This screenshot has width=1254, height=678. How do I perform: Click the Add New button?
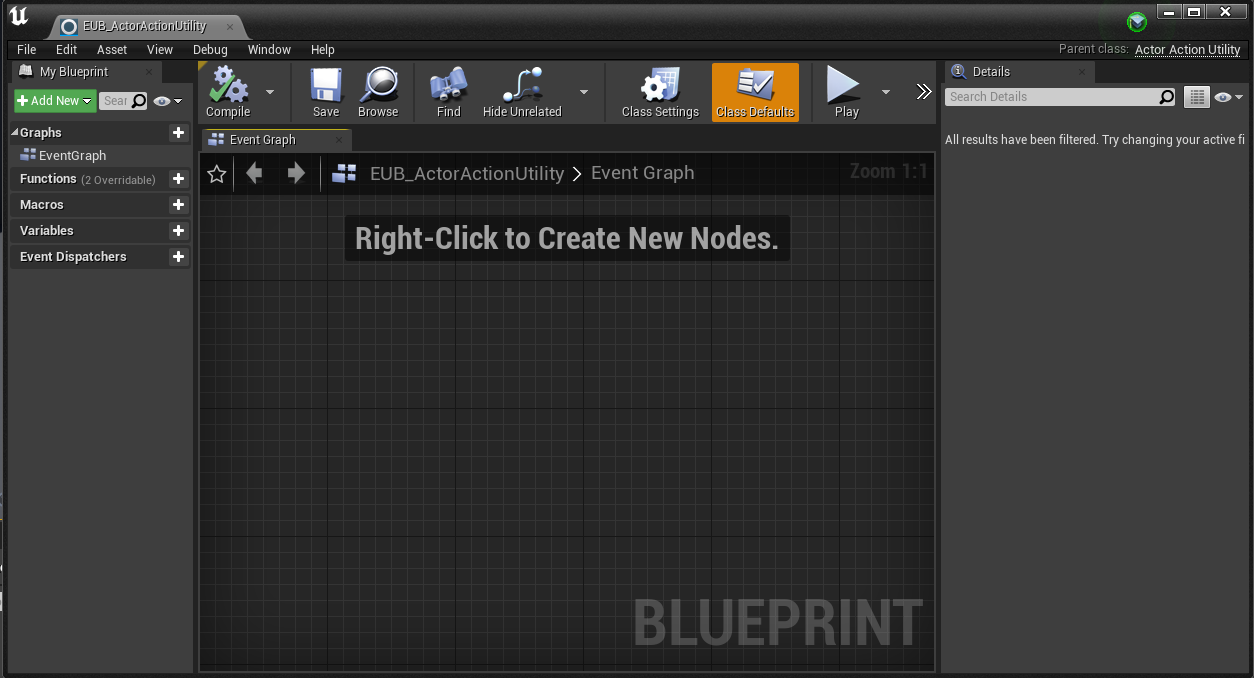click(x=55, y=101)
